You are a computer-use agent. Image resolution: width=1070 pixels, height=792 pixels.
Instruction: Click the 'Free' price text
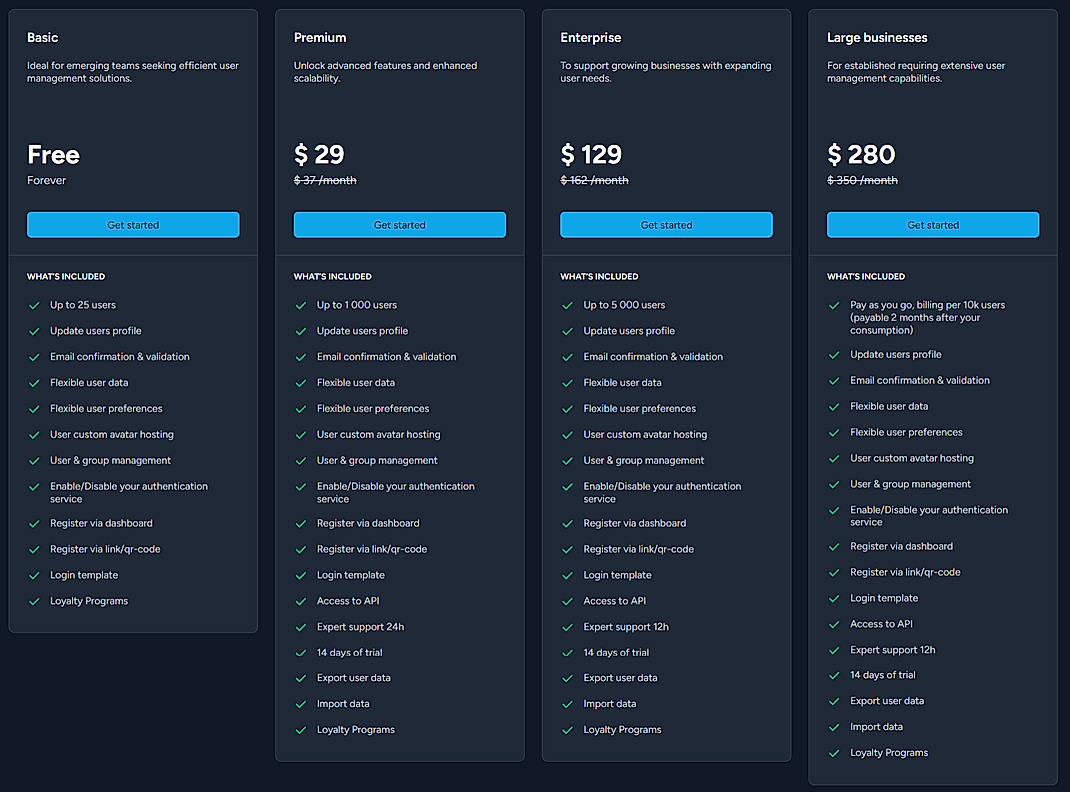pos(53,155)
